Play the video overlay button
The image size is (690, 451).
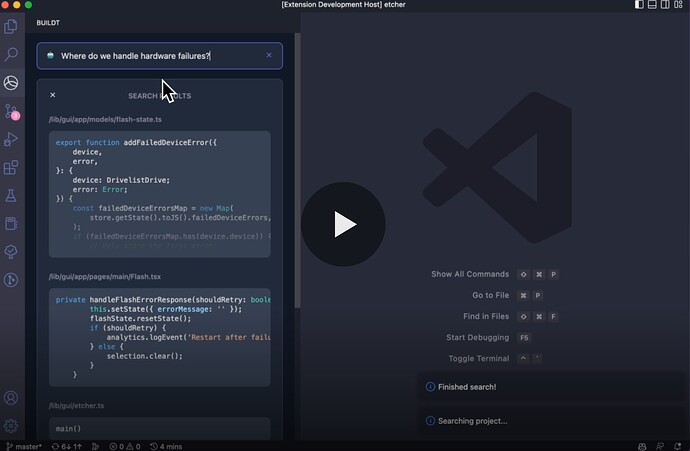pyautogui.click(x=343, y=224)
